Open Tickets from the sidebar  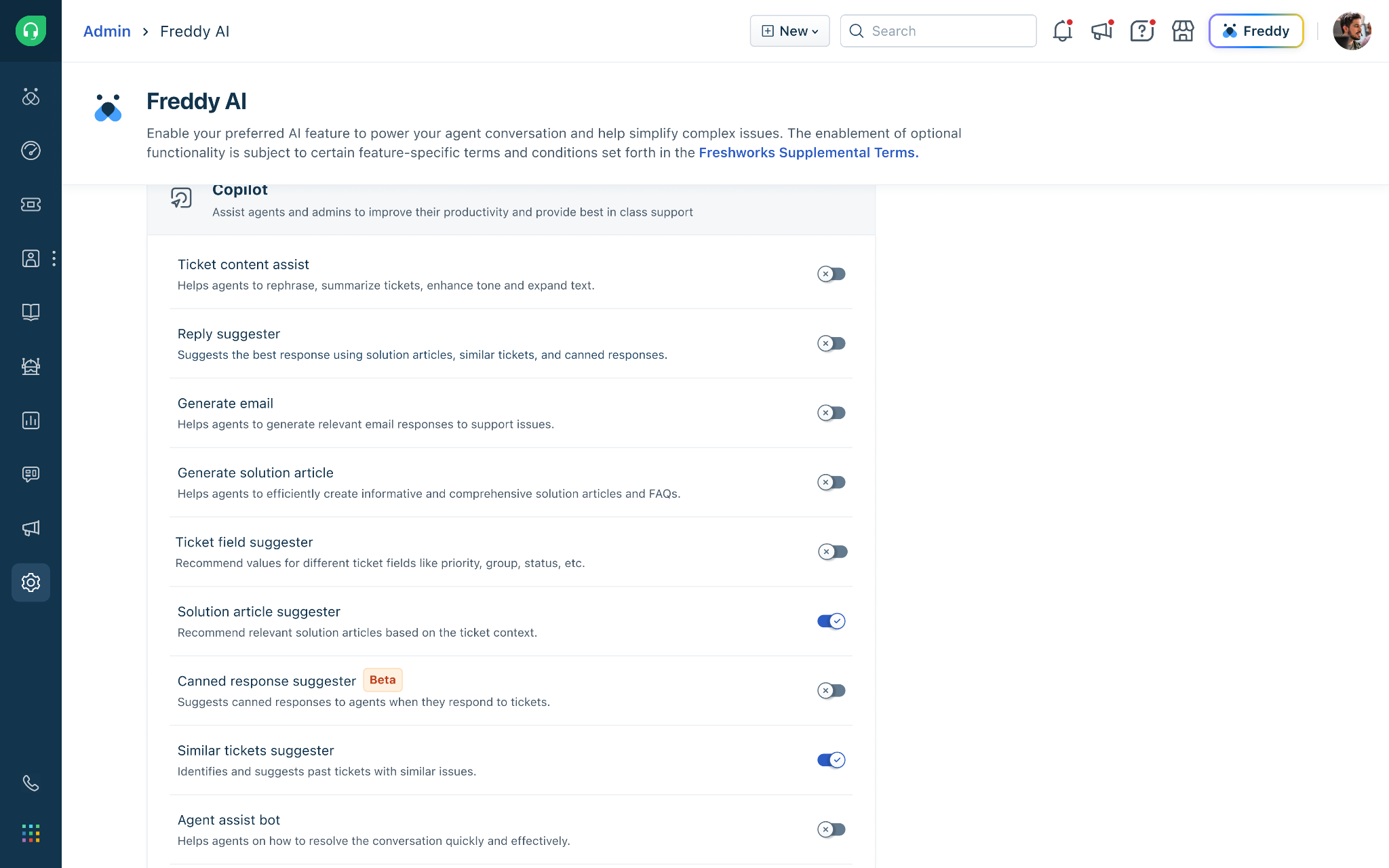click(31, 204)
